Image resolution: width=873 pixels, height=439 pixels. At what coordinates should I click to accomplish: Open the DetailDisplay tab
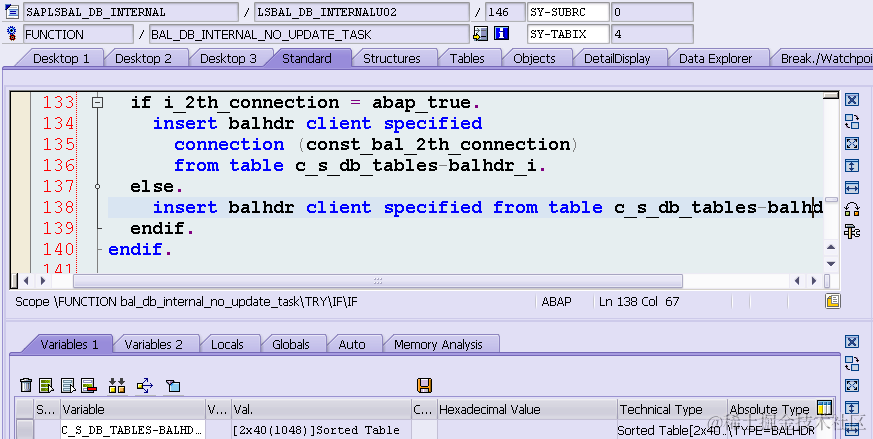tap(617, 58)
